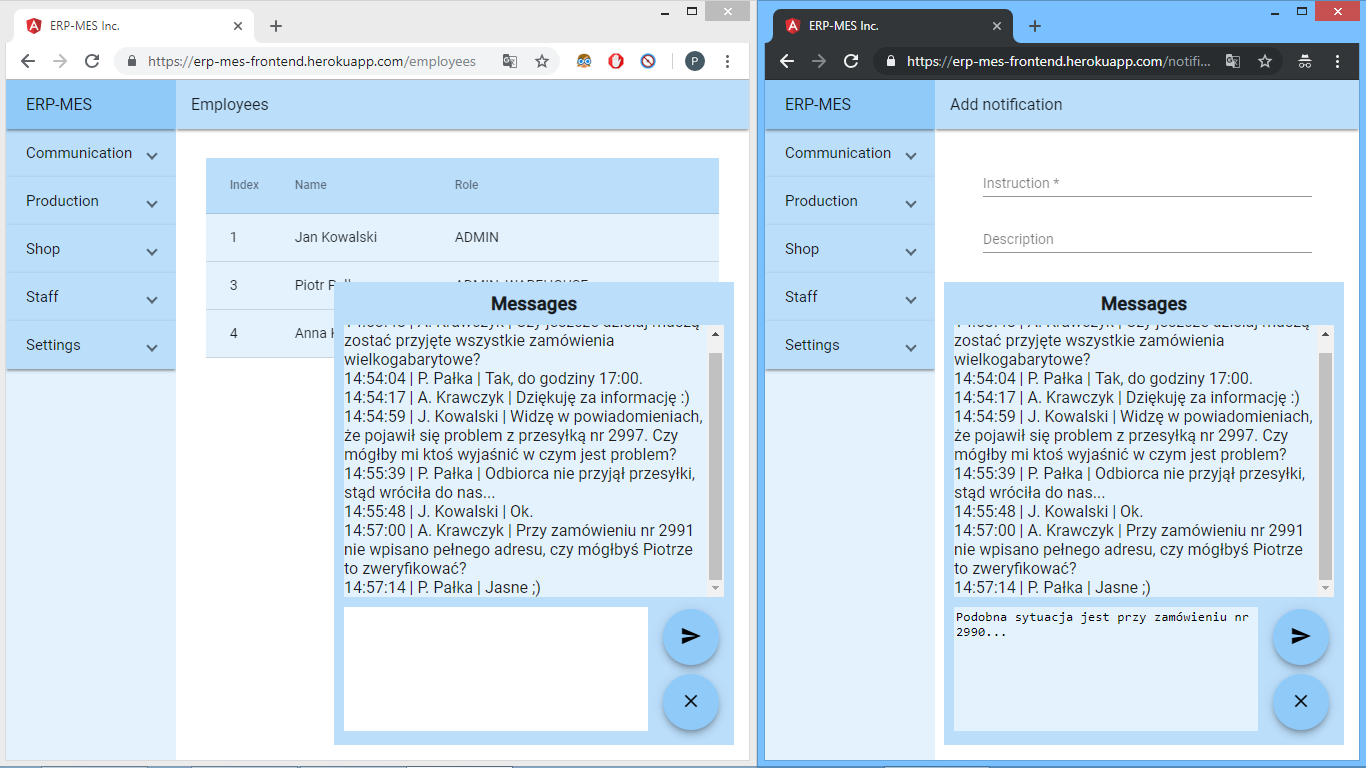
Task: Click the ERP-MES brand link in the Employees window
Action: point(59,104)
